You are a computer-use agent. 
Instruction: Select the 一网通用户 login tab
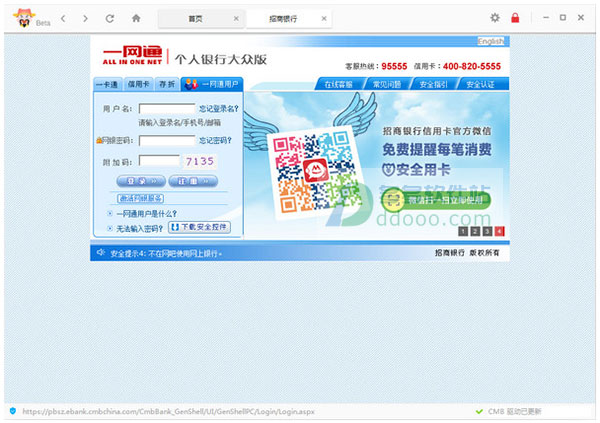[x=212, y=84]
